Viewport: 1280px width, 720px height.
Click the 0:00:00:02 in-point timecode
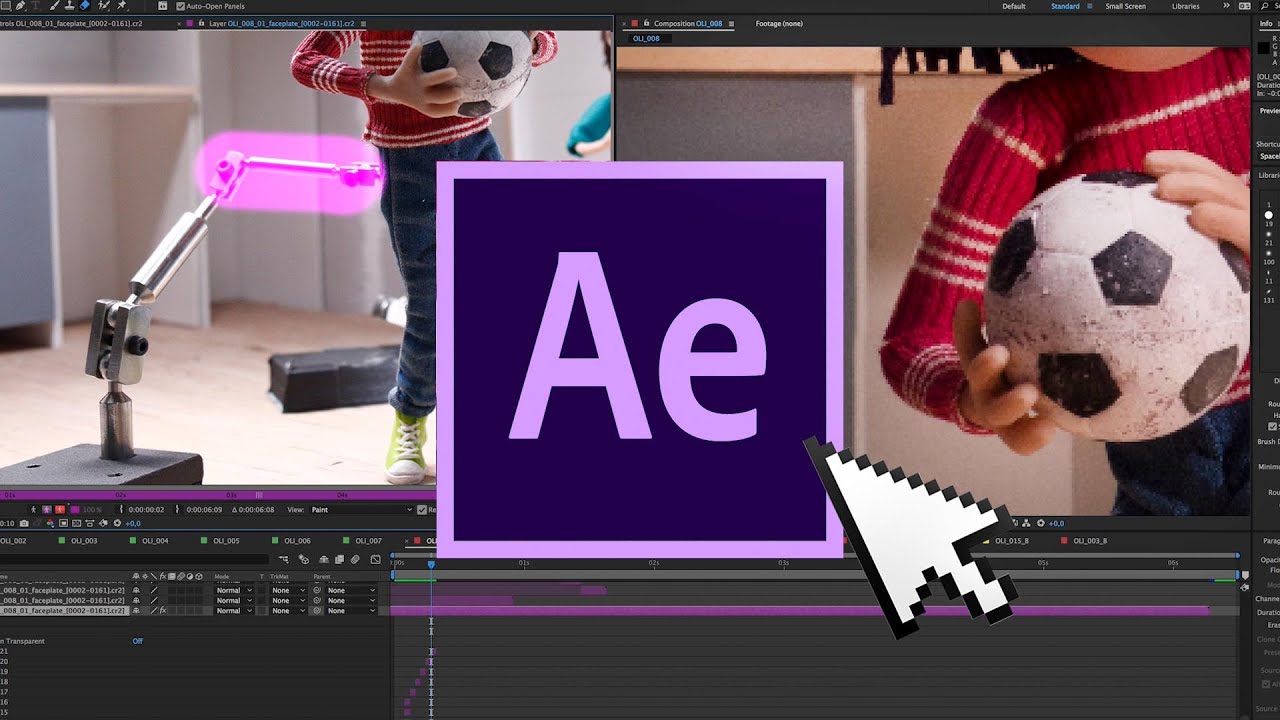(146, 510)
